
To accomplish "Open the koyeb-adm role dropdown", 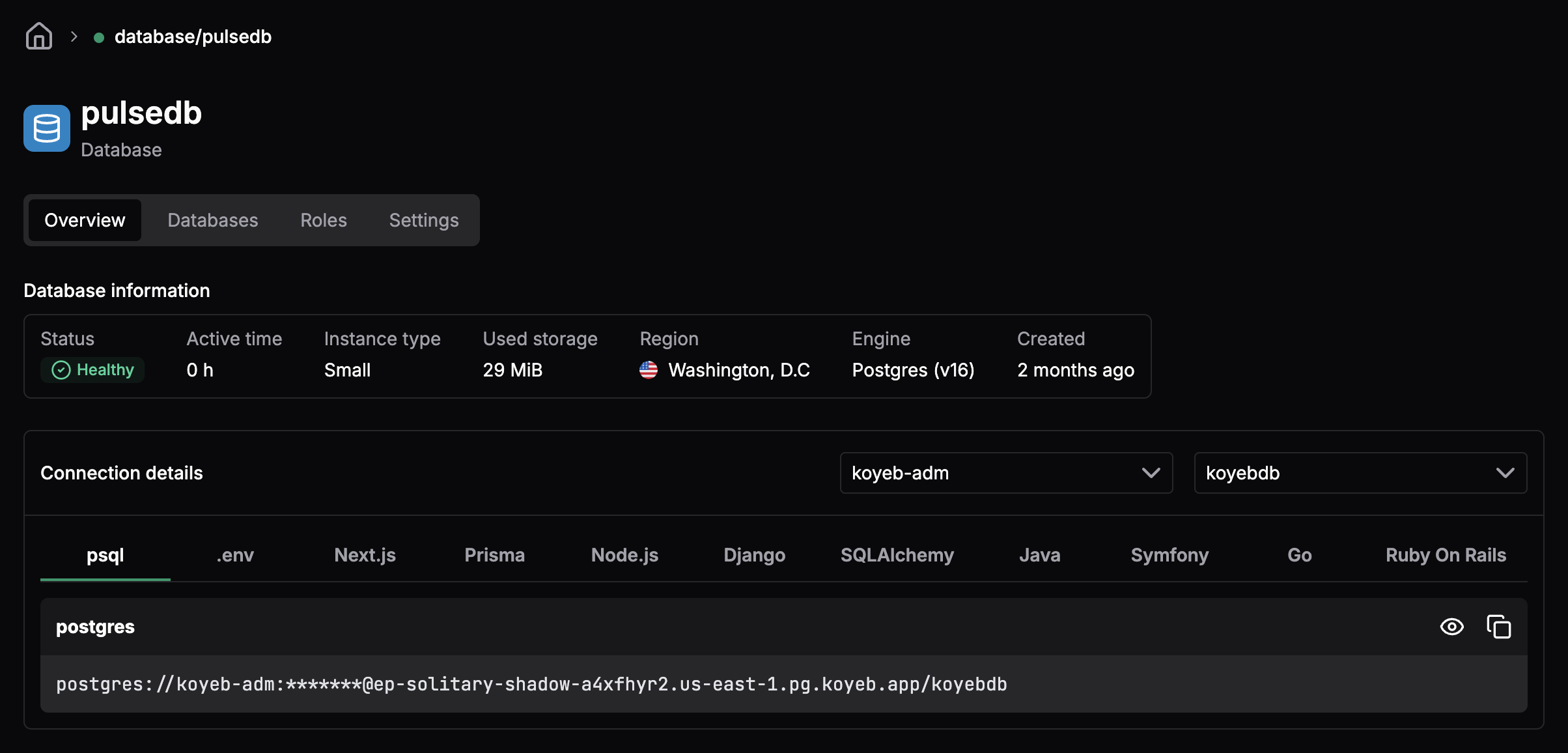I will [1006, 473].
